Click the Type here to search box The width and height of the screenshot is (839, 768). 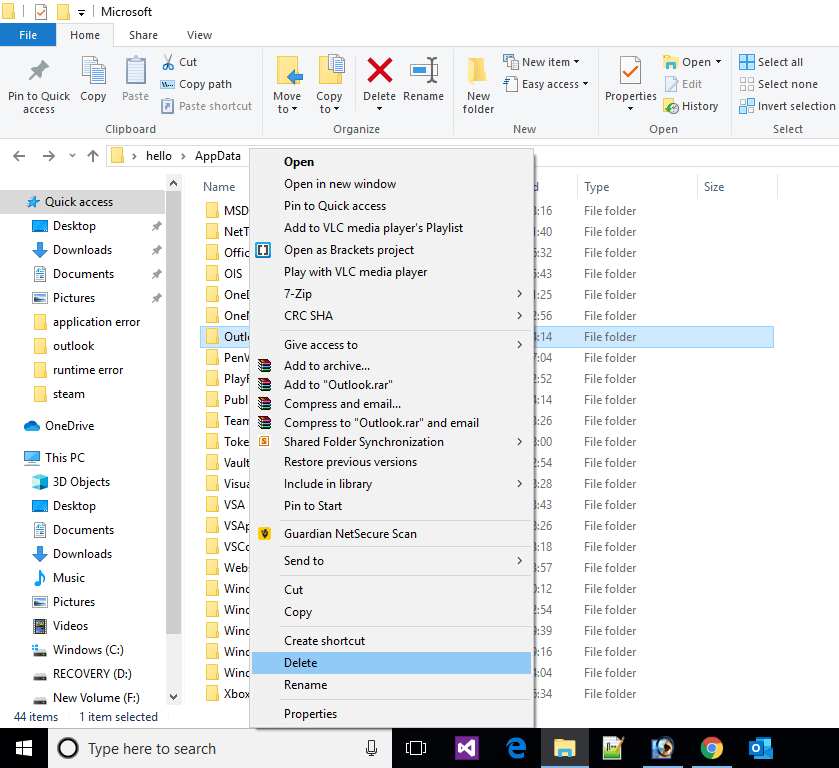(220, 748)
